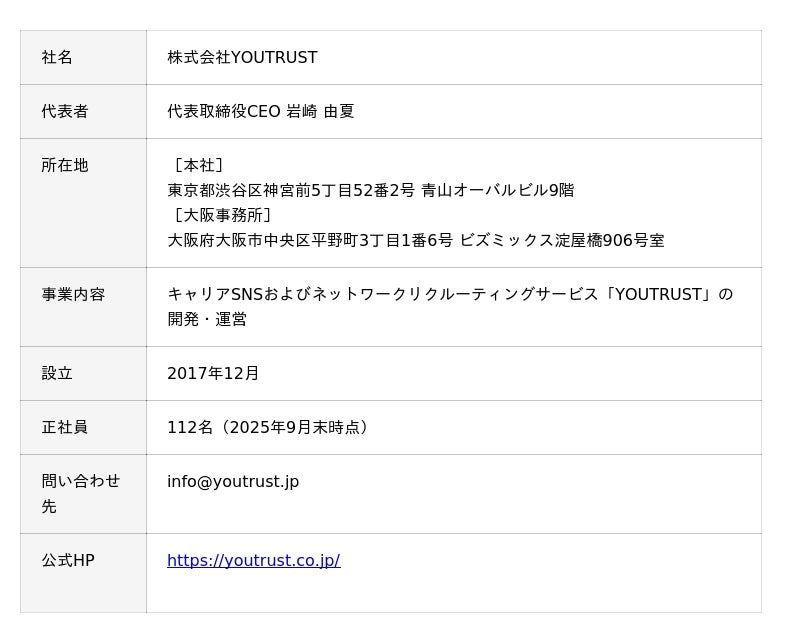This screenshot has width=800, height=643.
Task: Click the 大阪府大阪市中央区 address line
Action: pos(415,240)
